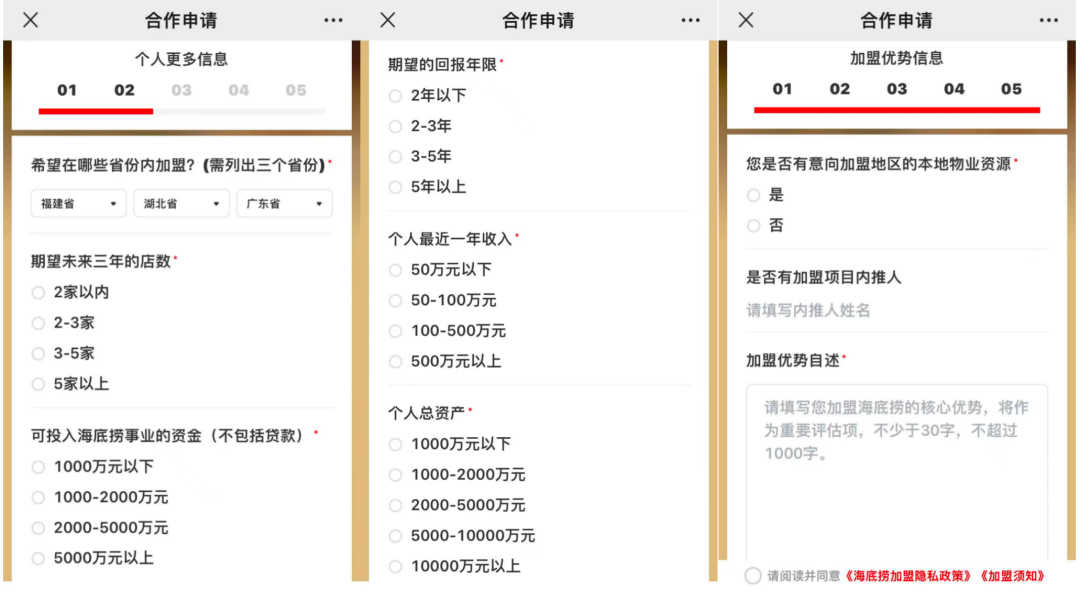
Task: Check the 请阅读并同意 agreement circle
Action: point(753,576)
